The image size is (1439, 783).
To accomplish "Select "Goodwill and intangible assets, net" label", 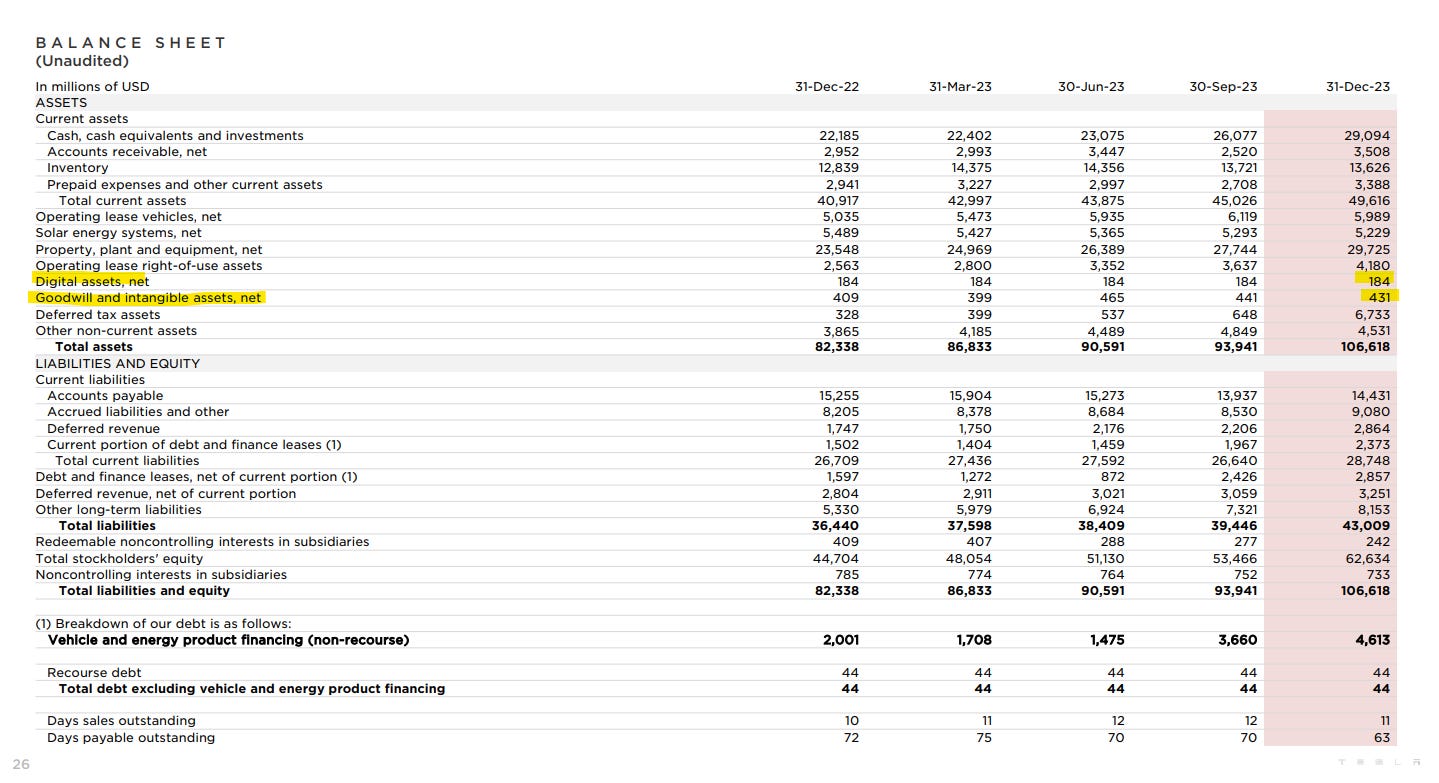I will [149, 298].
